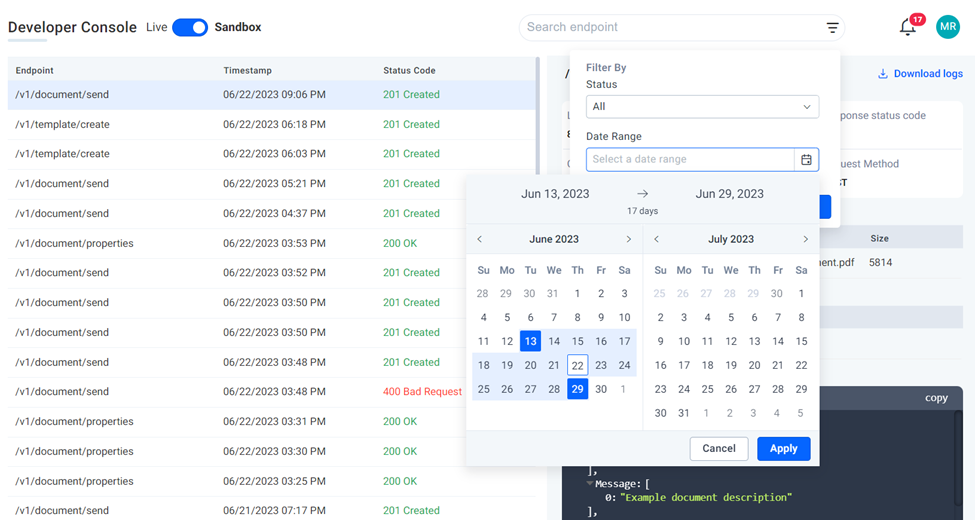975x520 pixels.
Task: Click the Jun 13, 2023 start date
Action: coord(555,194)
